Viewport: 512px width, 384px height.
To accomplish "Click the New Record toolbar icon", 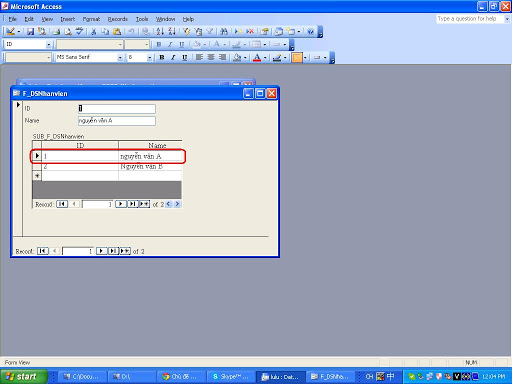I will [238, 32].
